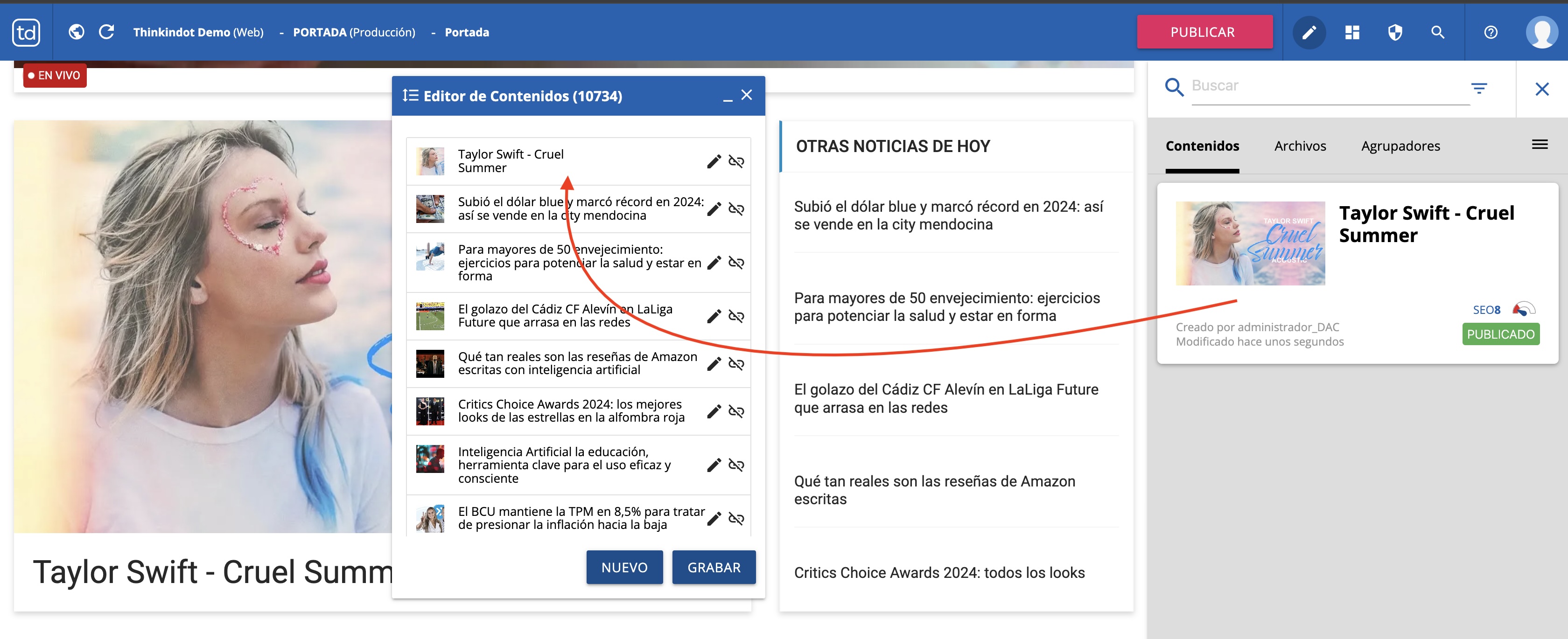Click the globe preview icon next to the logo
Viewport: 1568px width, 639px height.
[76, 32]
